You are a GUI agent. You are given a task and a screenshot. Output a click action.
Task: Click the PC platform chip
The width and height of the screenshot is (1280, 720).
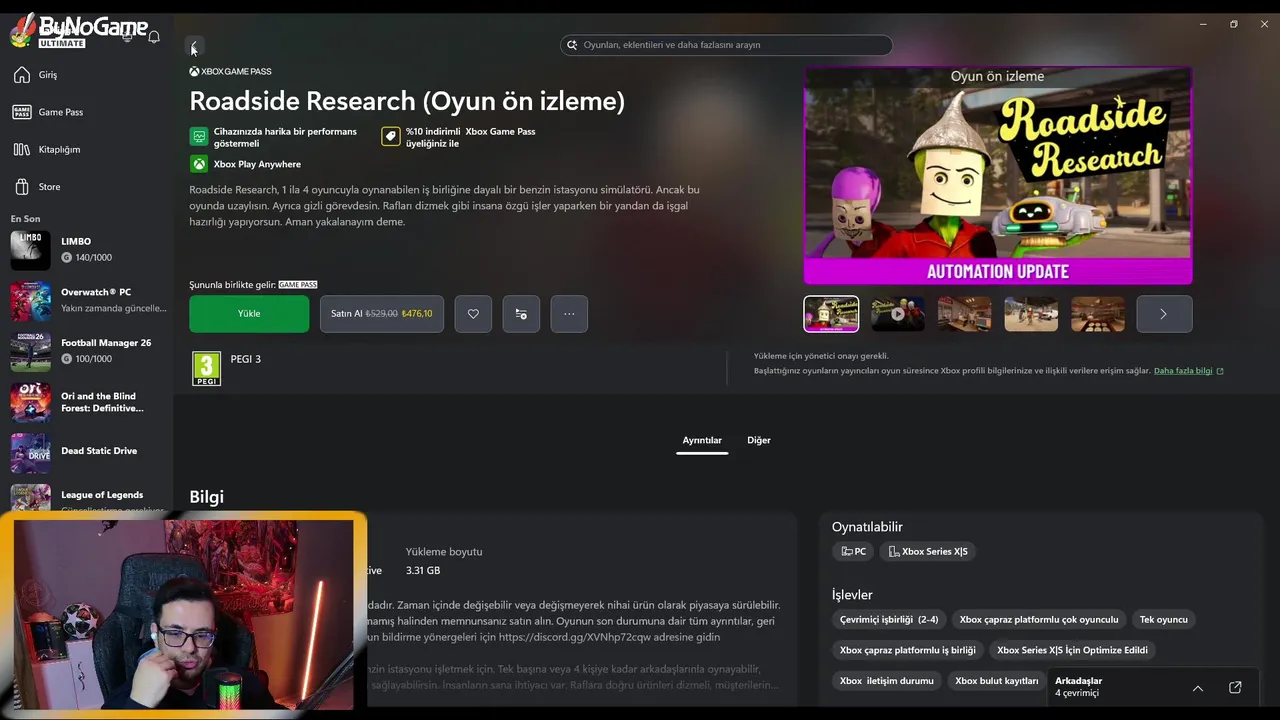pos(854,551)
